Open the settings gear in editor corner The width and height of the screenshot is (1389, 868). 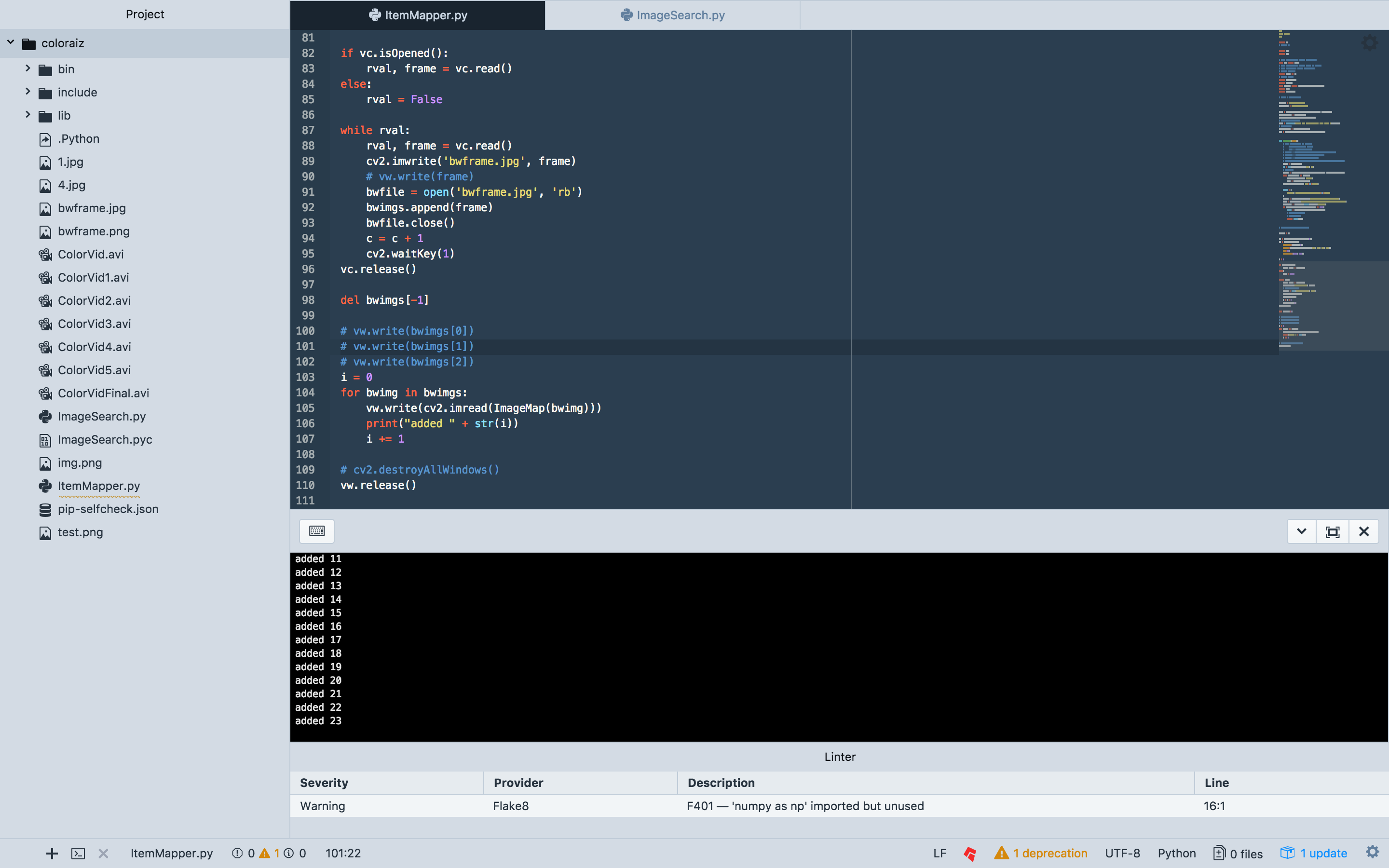point(1370,43)
